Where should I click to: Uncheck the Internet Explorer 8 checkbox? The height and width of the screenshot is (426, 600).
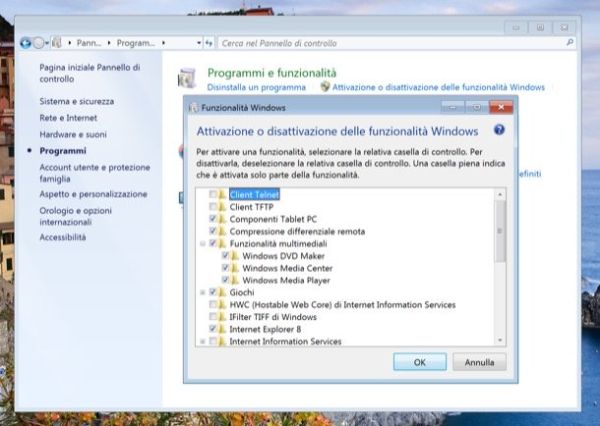pyautogui.click(x=212, y=328)
